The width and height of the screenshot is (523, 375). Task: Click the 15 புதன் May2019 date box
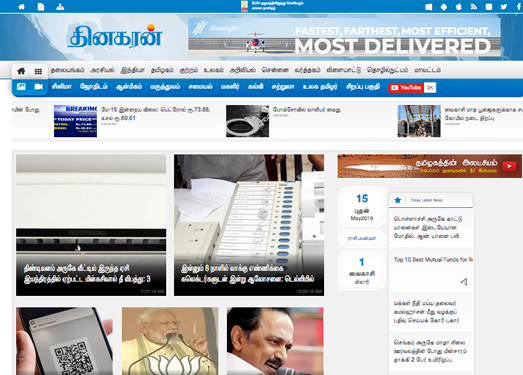[362, 207]
